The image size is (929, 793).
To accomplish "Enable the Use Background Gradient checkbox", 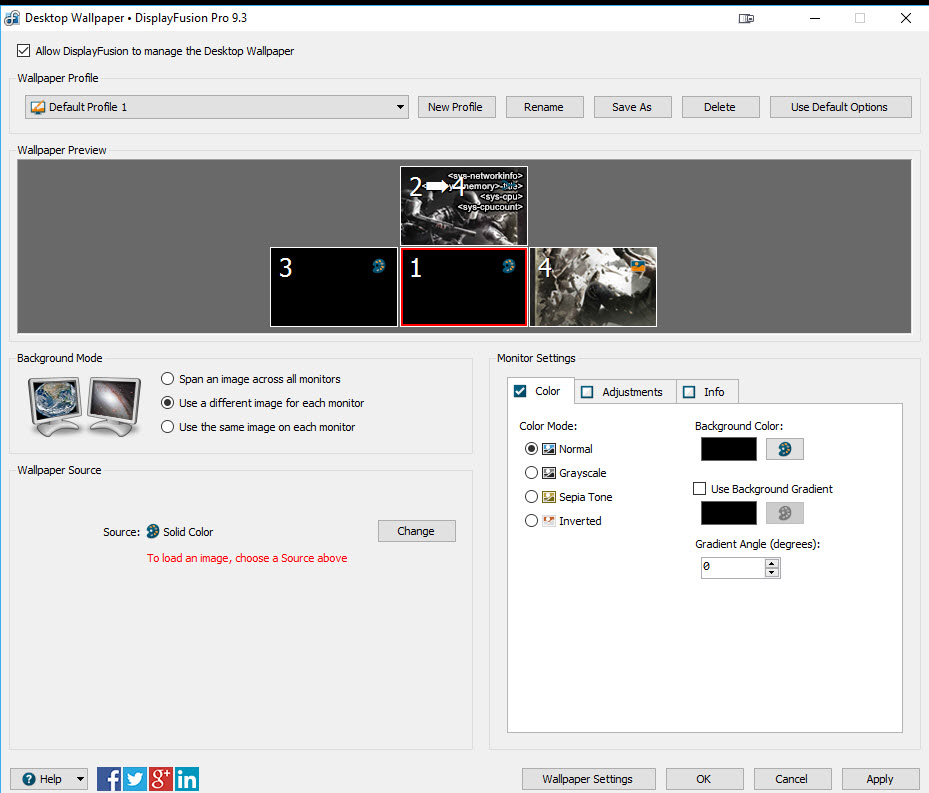I will (700, 489).
